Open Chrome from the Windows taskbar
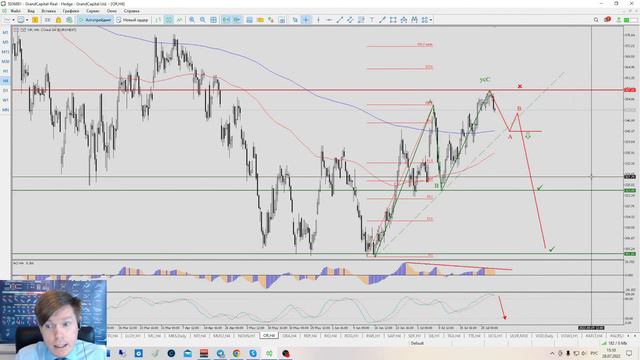This screenshot has width=640, height=360. click(237, 353)
